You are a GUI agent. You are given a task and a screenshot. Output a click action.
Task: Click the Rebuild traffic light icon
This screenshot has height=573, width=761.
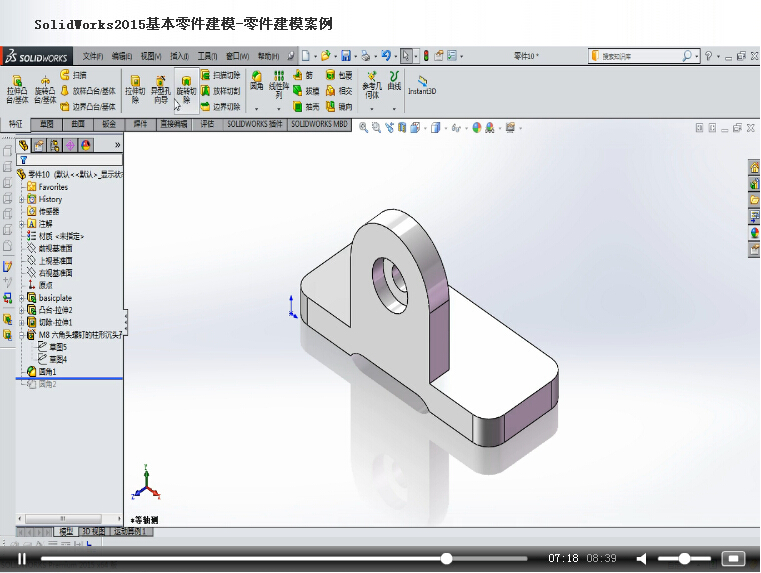(426, 56)
